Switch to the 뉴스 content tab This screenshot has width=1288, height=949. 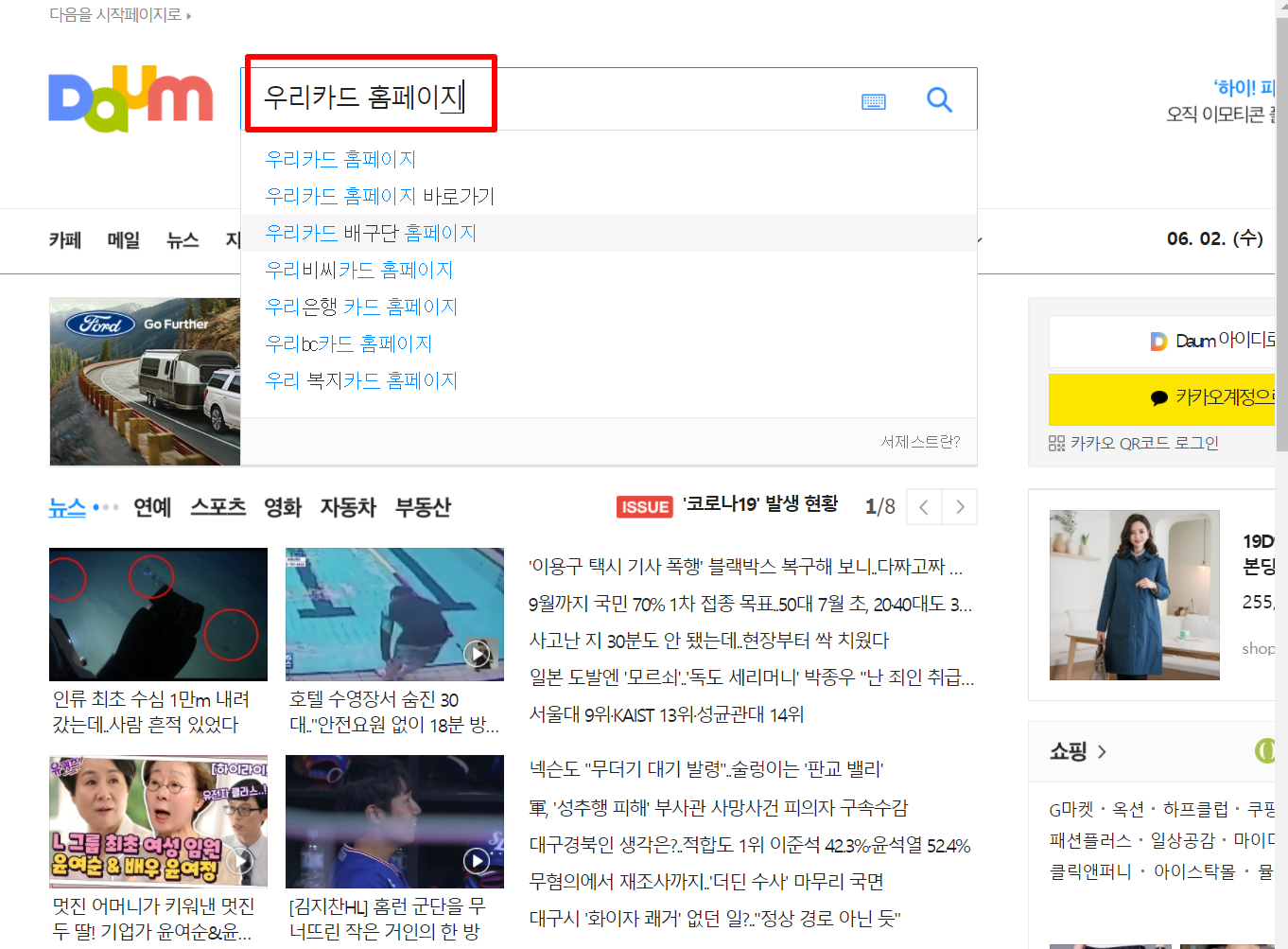(x=67, y=507)
